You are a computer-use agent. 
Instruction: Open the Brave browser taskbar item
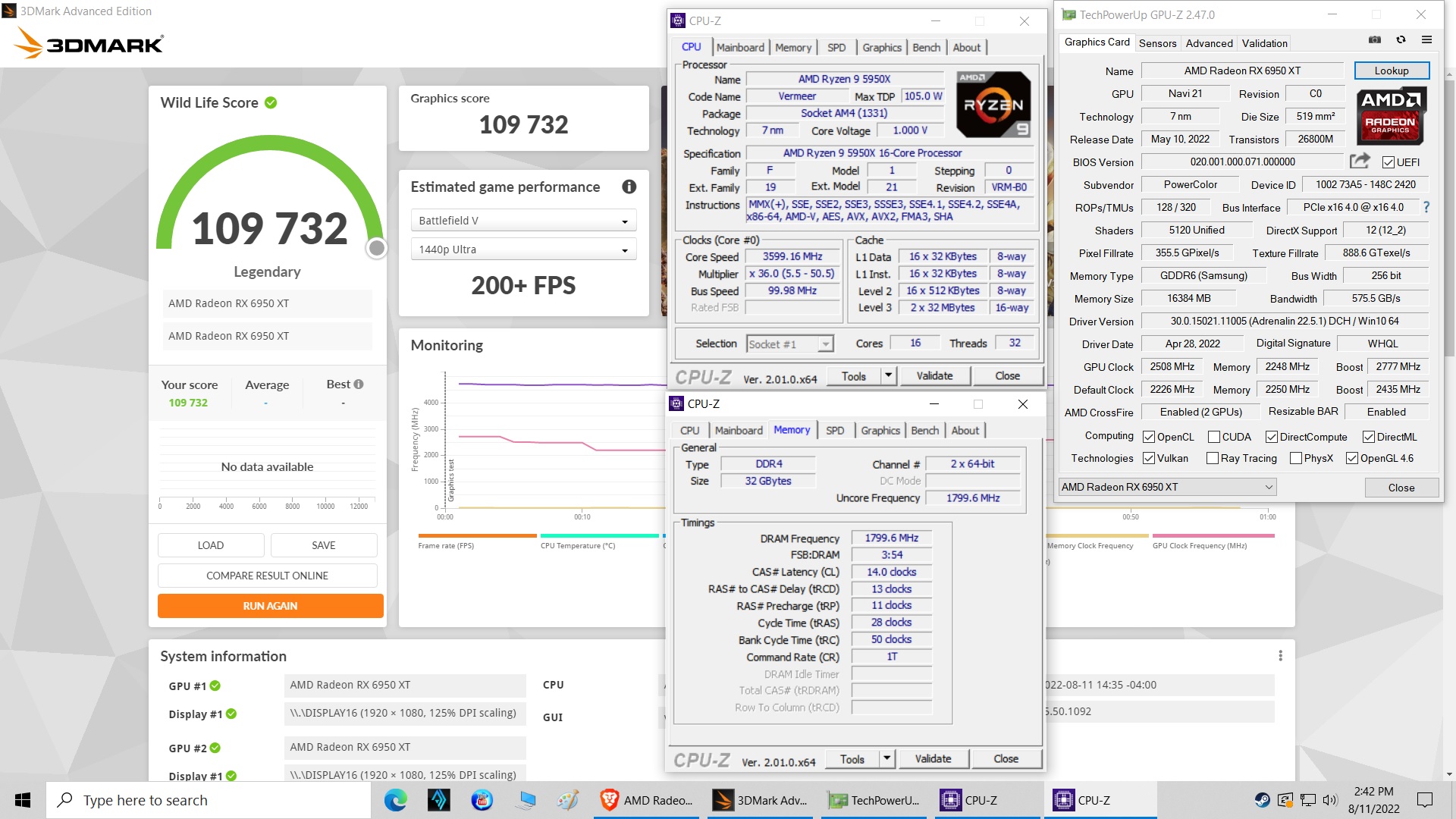click(x=646, y=800)
